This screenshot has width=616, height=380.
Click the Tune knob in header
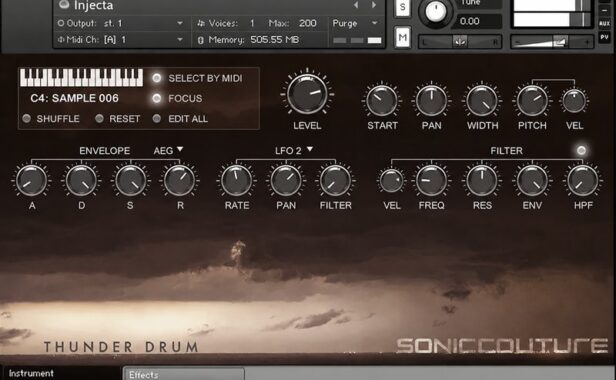point(435,12)
